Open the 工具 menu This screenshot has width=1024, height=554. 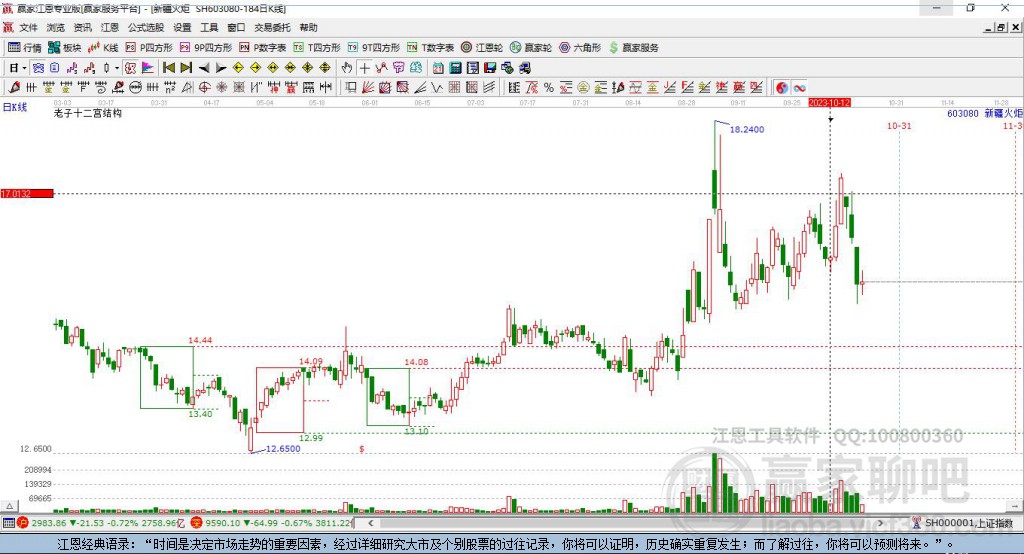click(209, 27)
